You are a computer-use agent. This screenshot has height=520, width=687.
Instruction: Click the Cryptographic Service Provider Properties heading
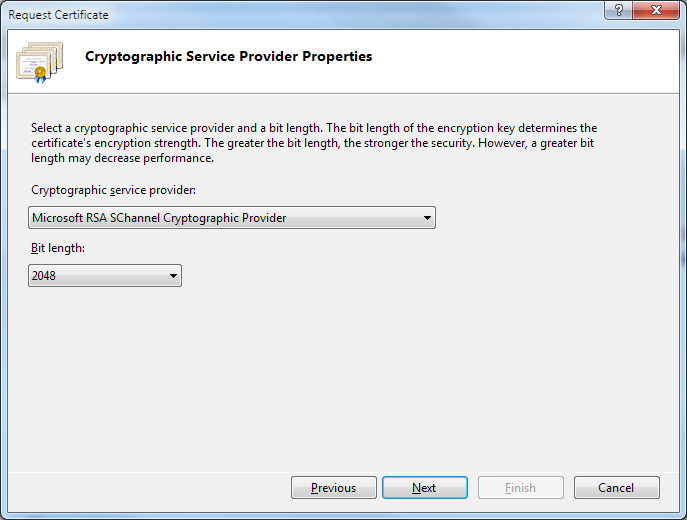[229, 57]
